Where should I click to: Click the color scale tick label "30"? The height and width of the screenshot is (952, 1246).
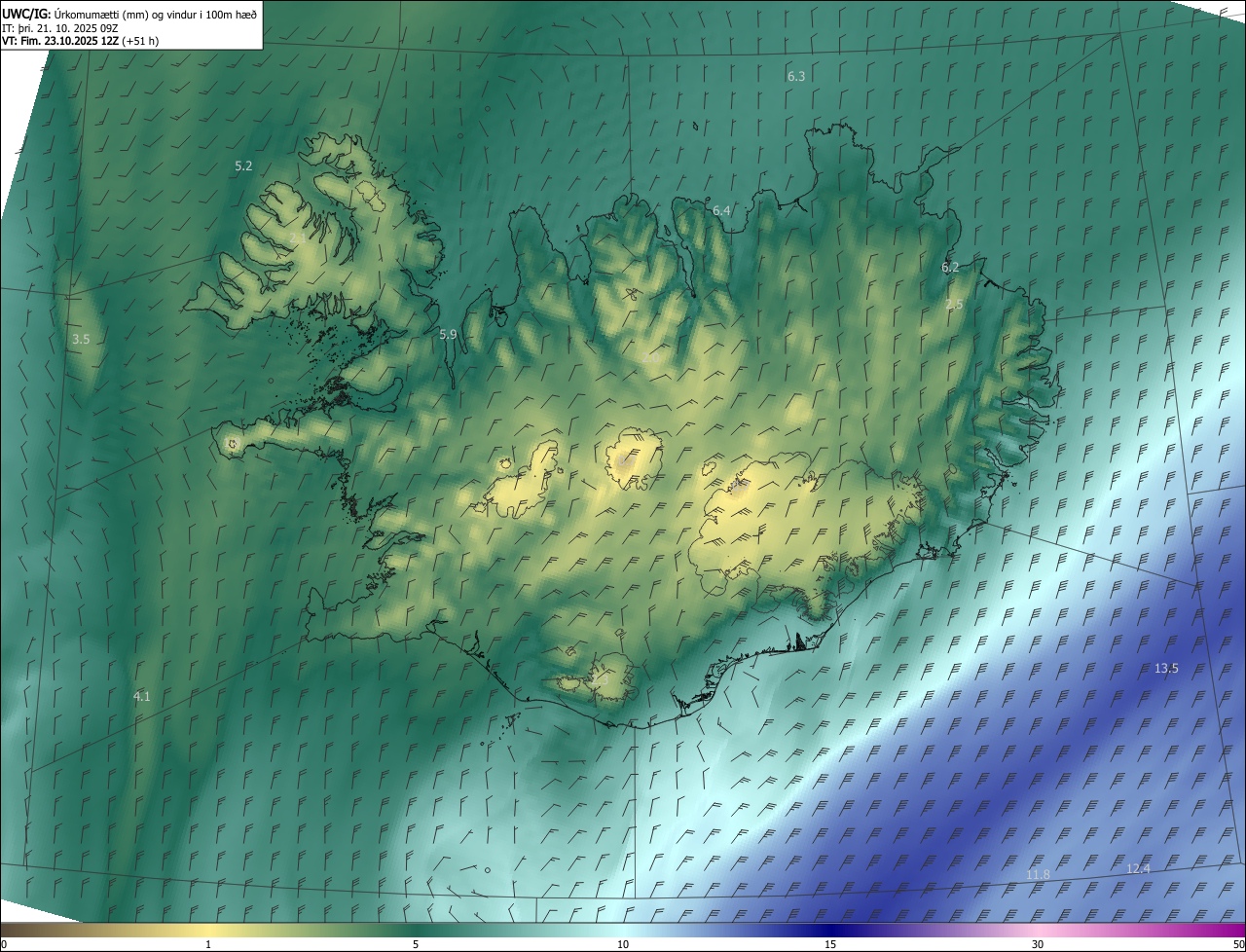[1038, 945]
